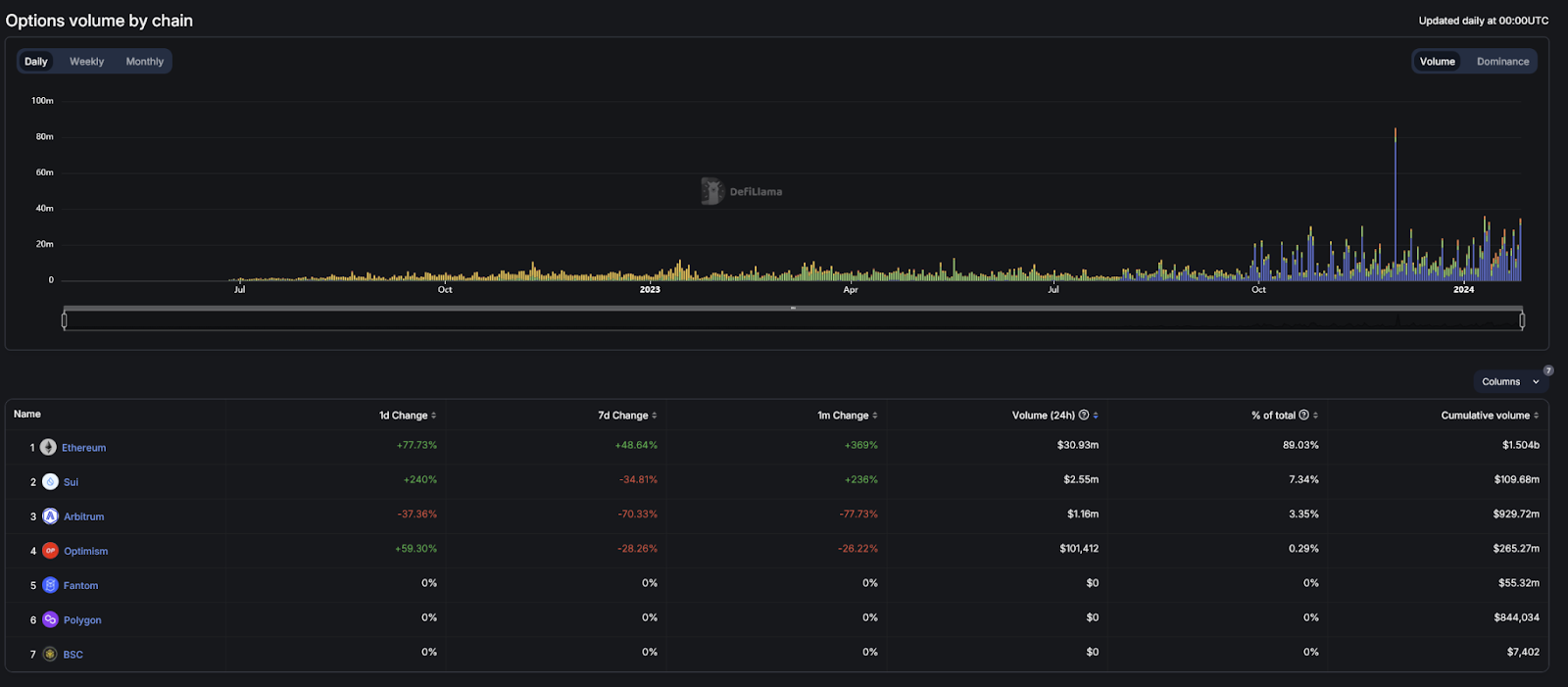Open the Polygon chain link

[x=82, y=619]
